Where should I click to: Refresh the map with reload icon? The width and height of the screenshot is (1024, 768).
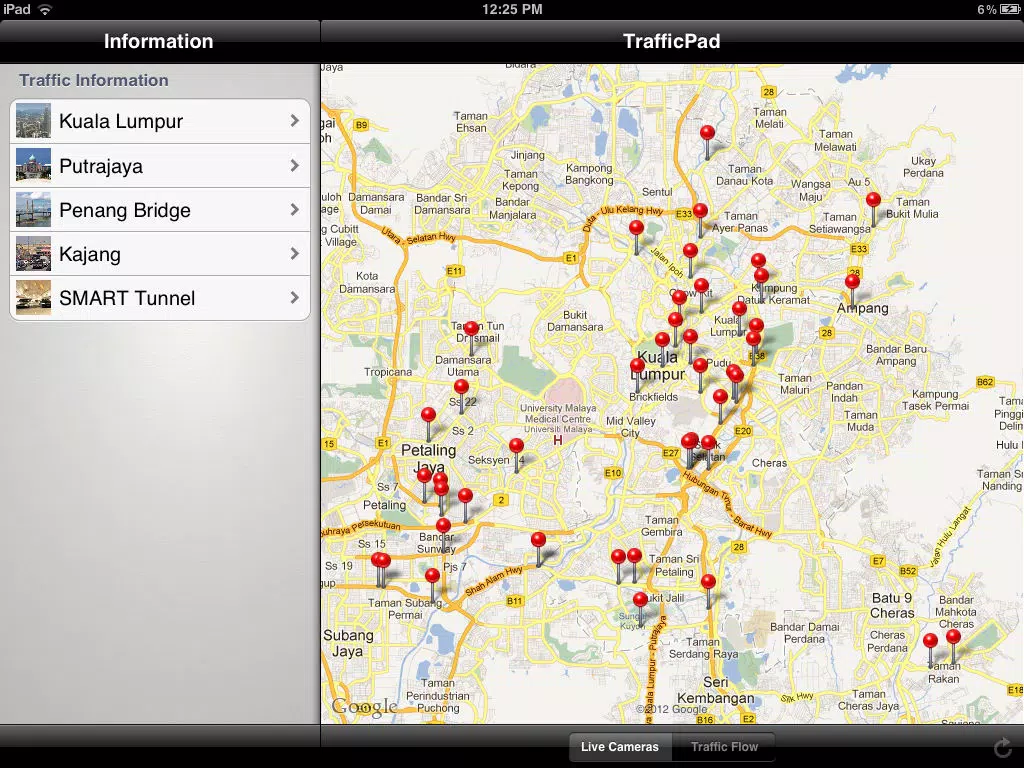(1002, 748)
